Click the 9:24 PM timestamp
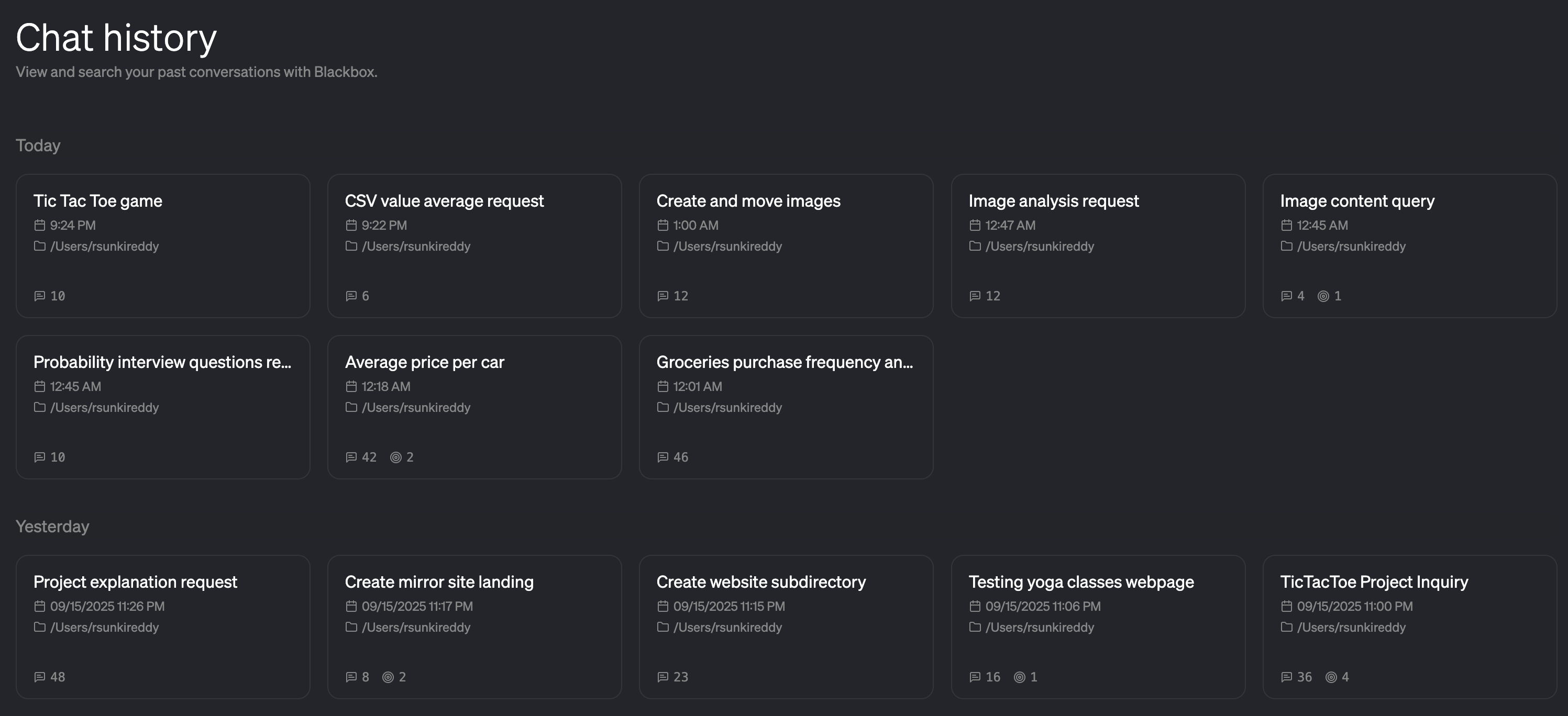The width and height of the screenshot is (1568, 716). click(73, 225)
